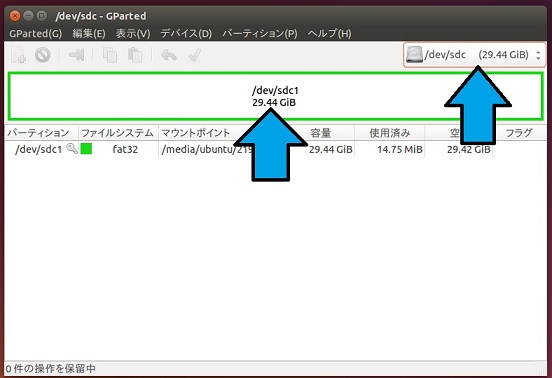
Task: Open the 表示(V) menu
Action: (133, 34)
